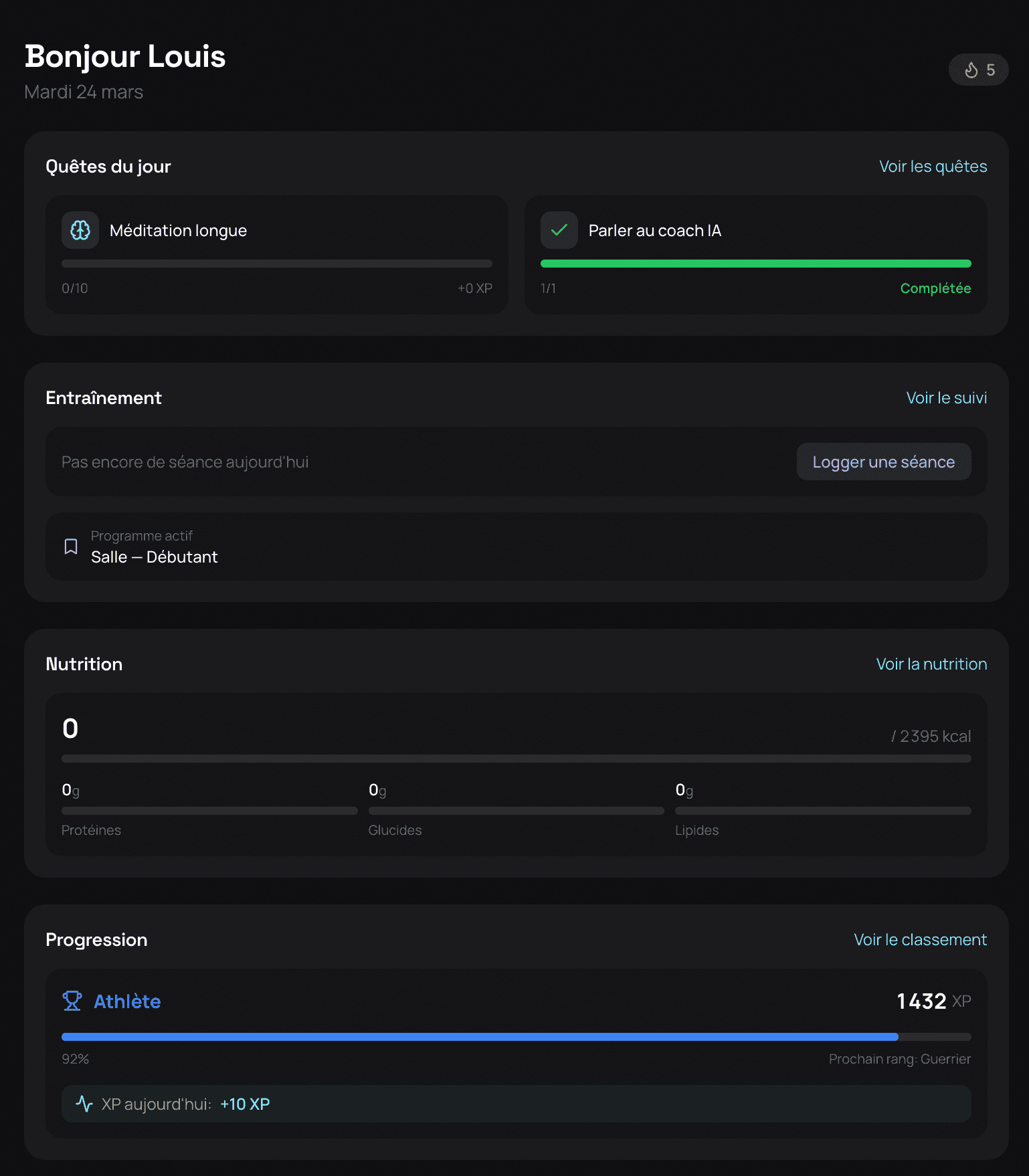Click the brain icon for Méditation longue

click(x=80, y=230)
